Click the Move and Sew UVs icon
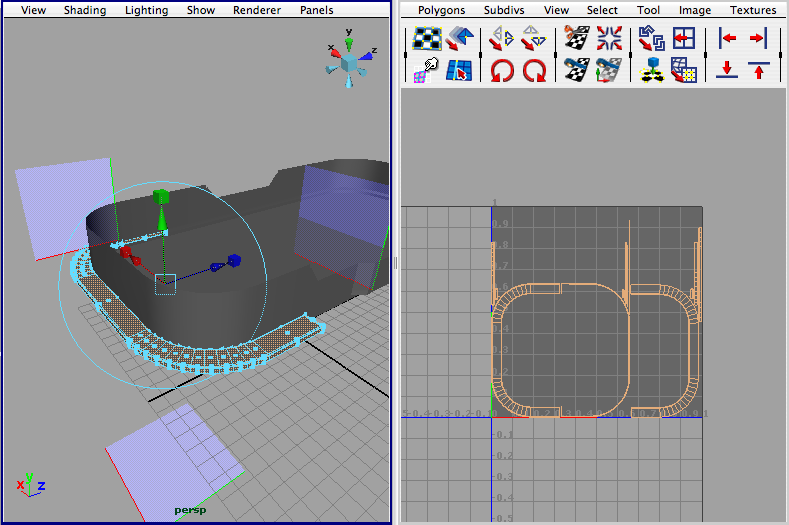This screenshot has height=525, width=789. coord(609,70)
